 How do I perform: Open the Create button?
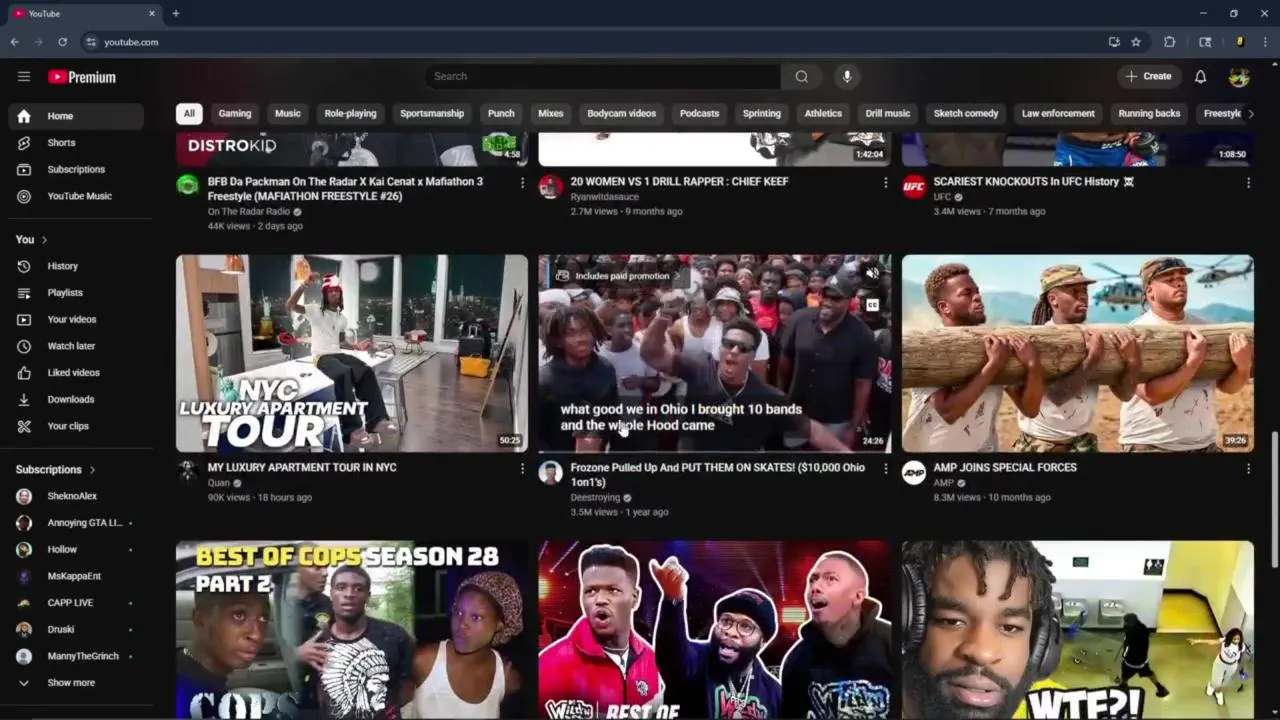[1148, 76]
